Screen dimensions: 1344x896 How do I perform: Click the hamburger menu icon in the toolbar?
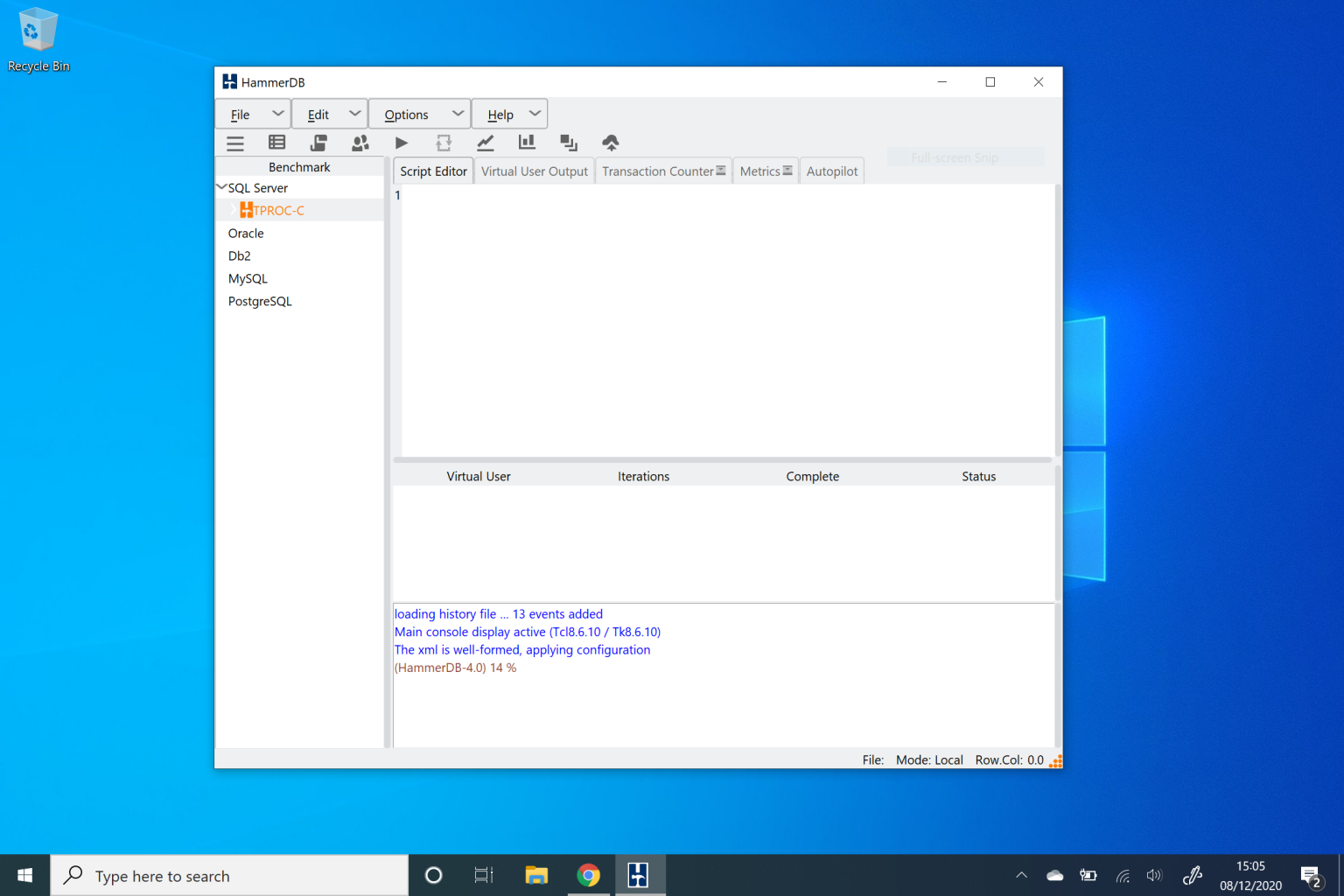click(235, 143)
